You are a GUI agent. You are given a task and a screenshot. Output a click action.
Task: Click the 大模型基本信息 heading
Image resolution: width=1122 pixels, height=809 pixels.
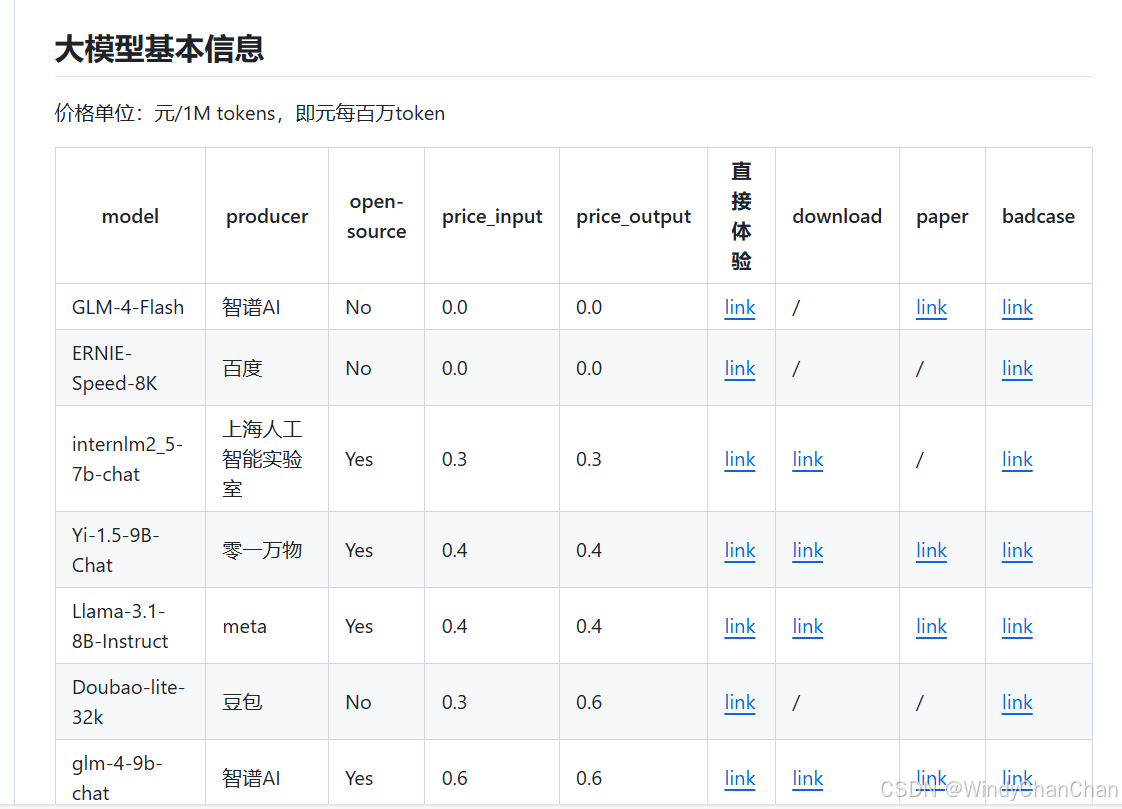click(x=160, y=49)
